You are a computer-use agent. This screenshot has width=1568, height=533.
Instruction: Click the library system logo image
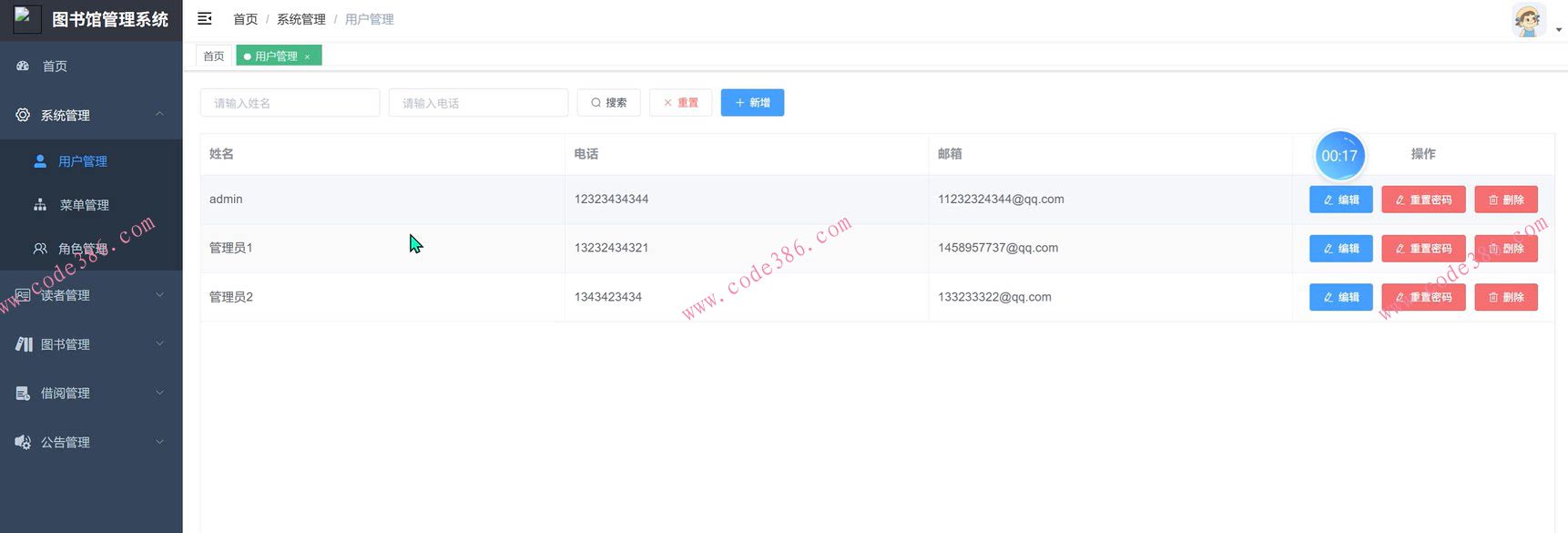point(27,19)
